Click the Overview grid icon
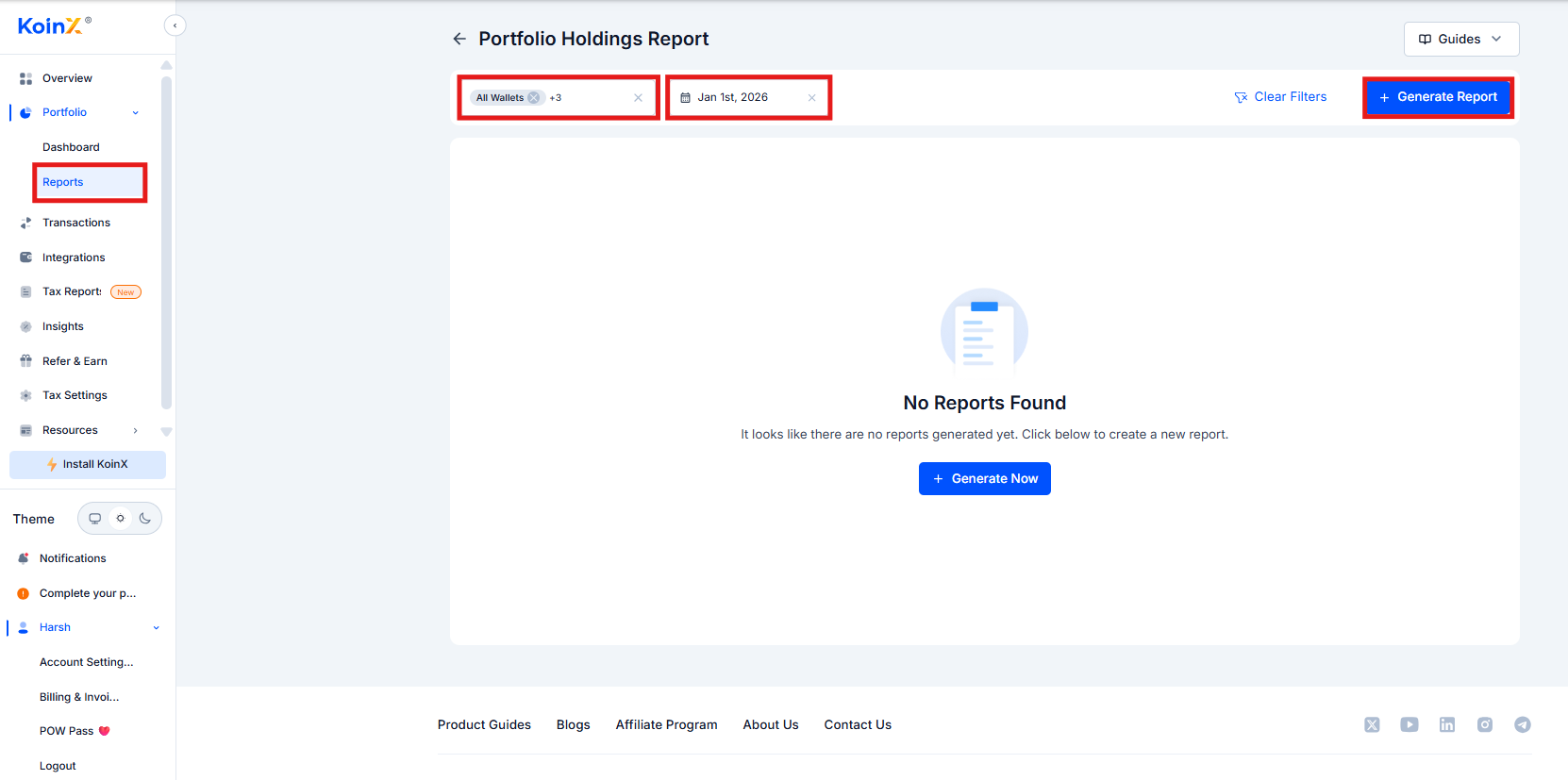This screenshot has height=780, width=1568. (25, 78)
